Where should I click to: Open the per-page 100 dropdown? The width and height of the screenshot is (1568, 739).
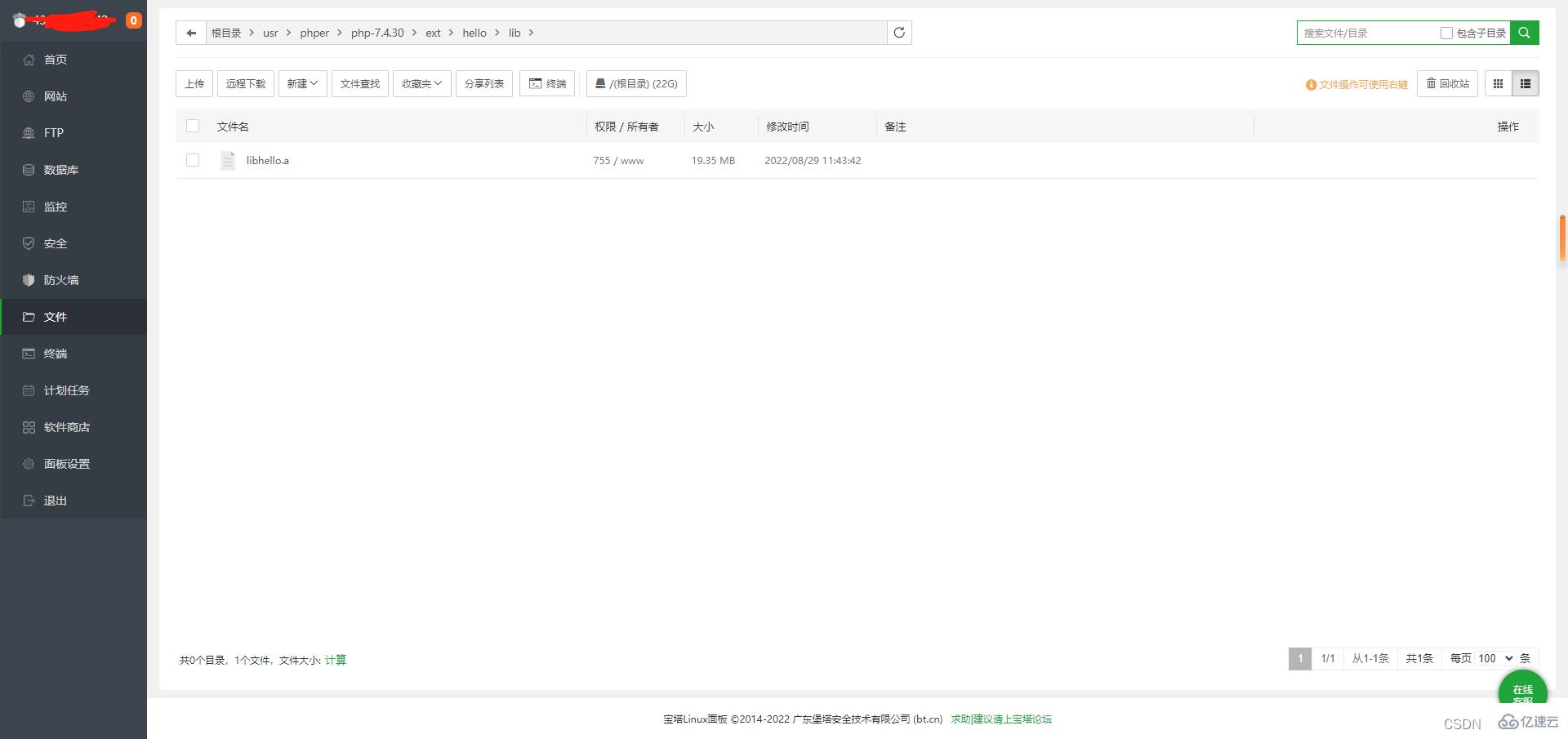[1495, 658]
